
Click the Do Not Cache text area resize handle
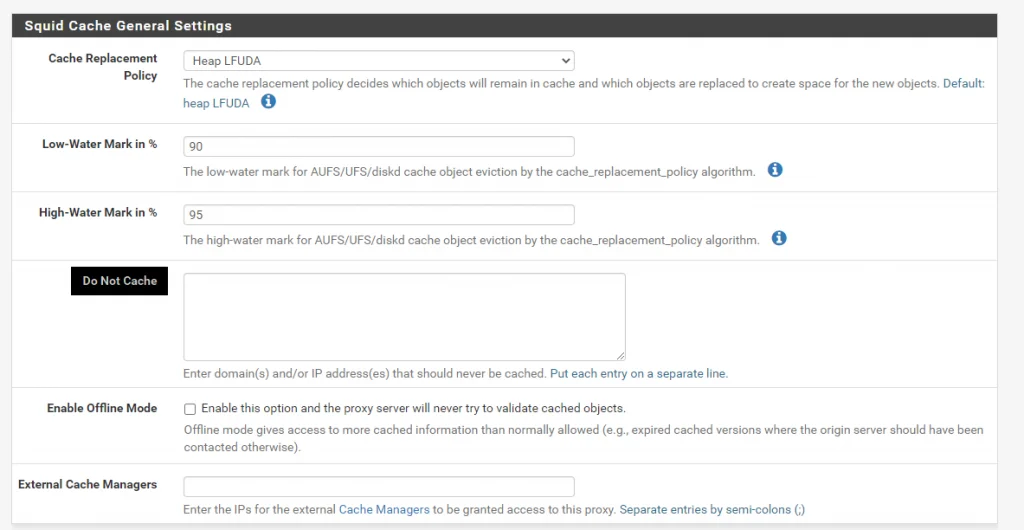(620, 356)
